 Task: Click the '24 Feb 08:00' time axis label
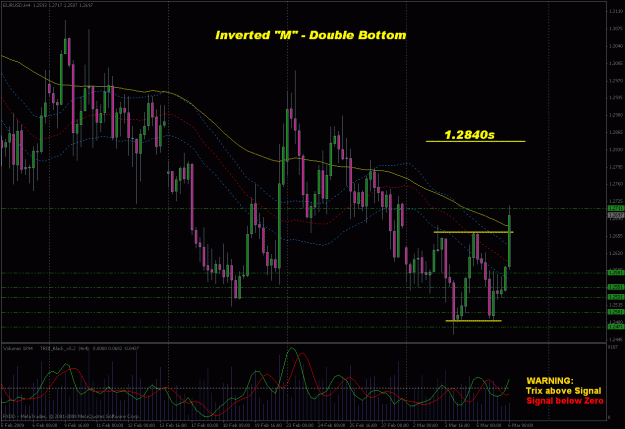(332, 425)
